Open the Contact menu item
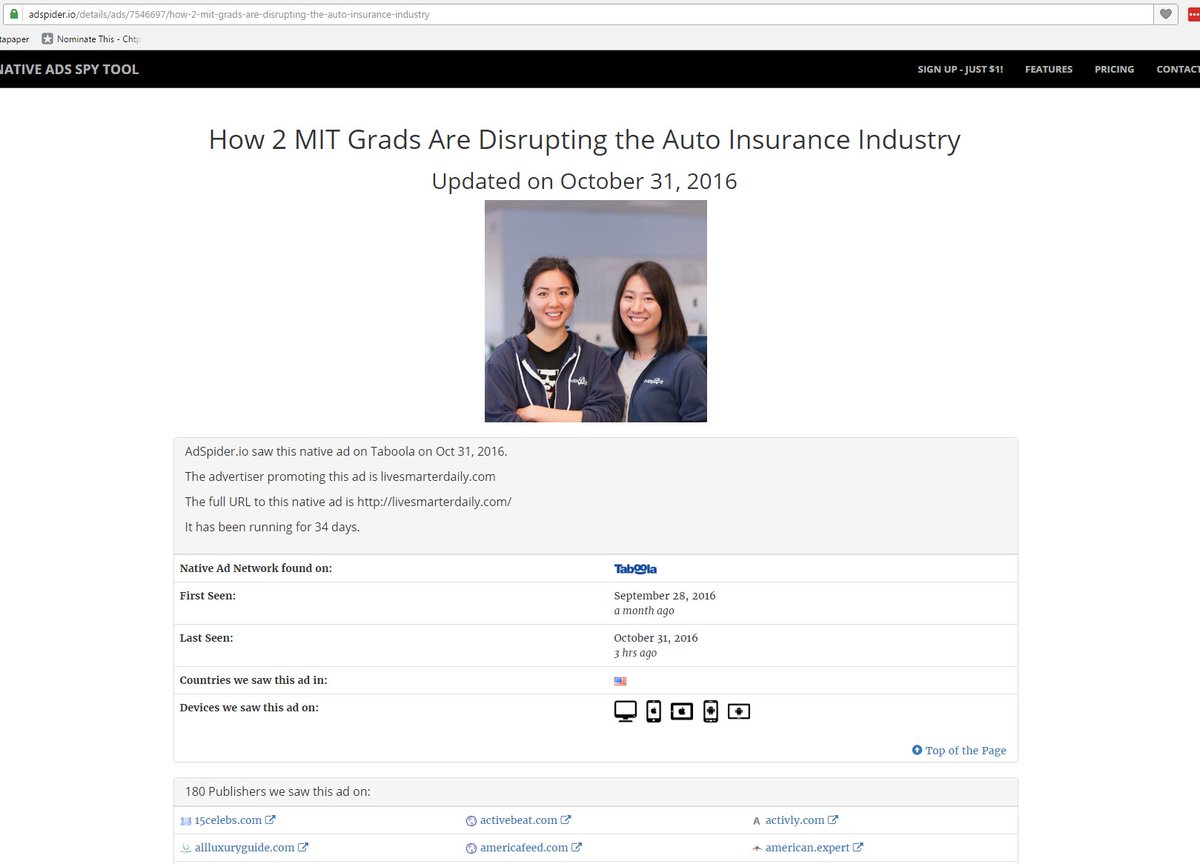 1178,69
